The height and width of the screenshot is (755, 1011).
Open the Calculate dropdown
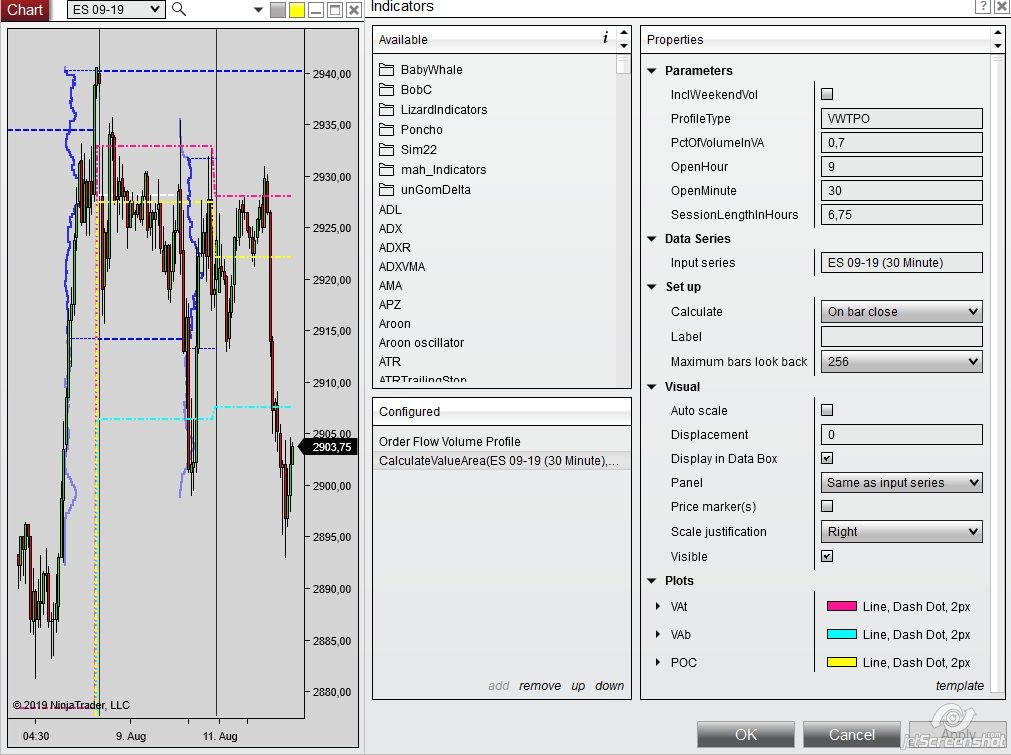901,312
